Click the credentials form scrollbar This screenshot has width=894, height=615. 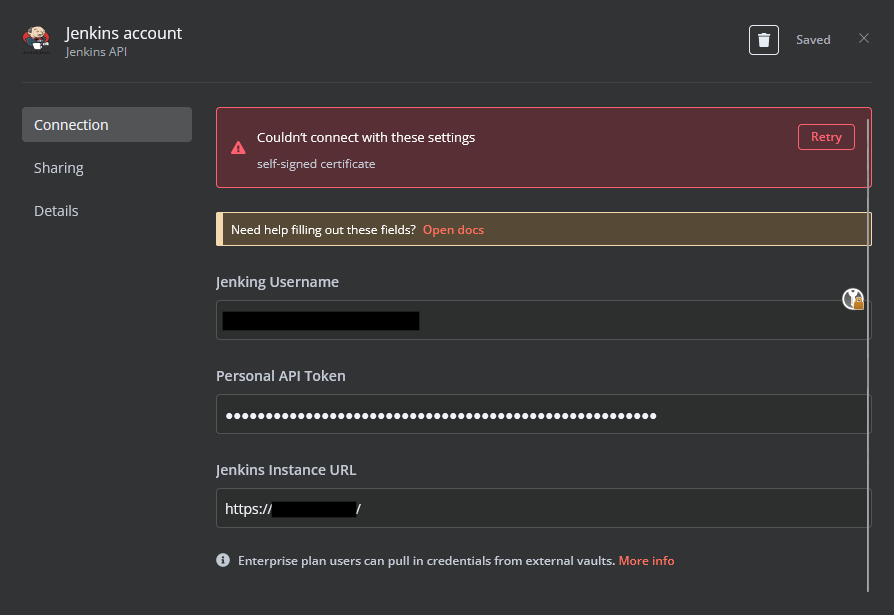(x=868, y=353)
